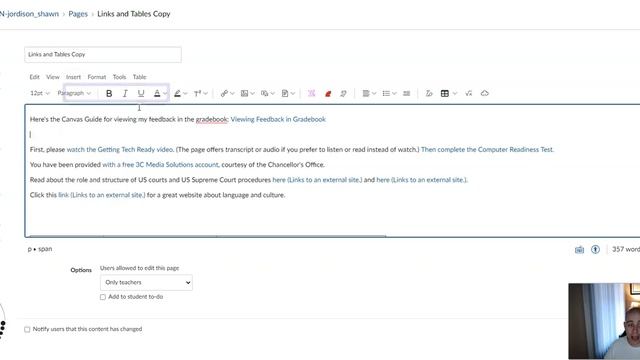Toggle italic formatting
This screenshot has height=360, width=640.
point(125,93)
